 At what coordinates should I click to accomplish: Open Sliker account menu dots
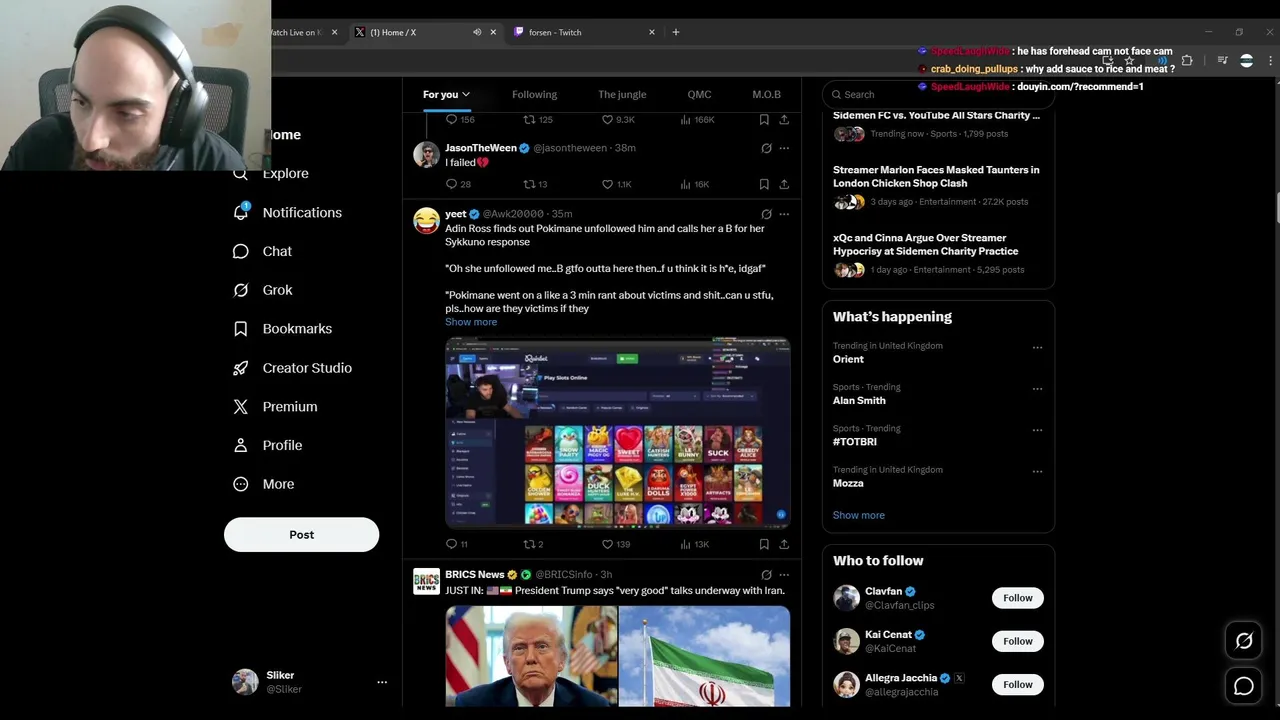tap(382, 682)
